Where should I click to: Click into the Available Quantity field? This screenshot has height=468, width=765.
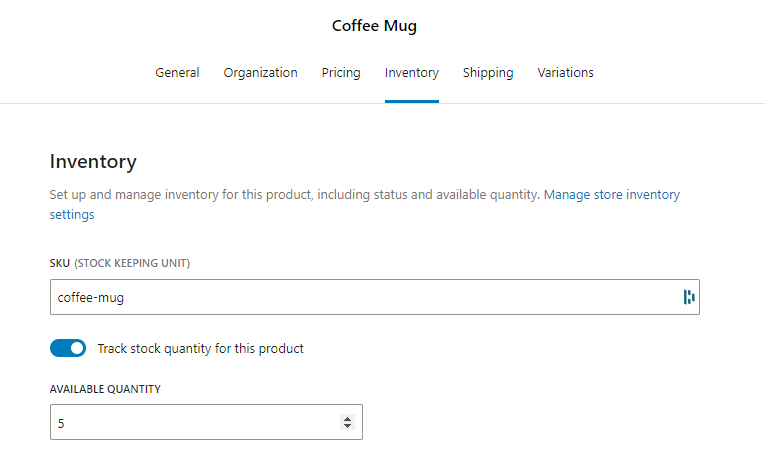pyautogui.click(x=206, y=422)
